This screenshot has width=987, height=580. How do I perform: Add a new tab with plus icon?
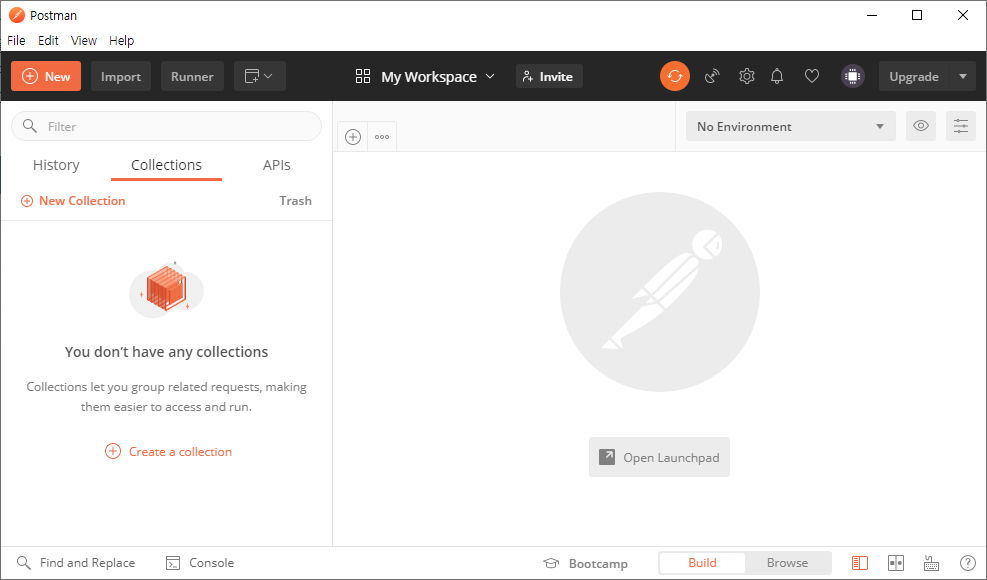pos(353,137)
